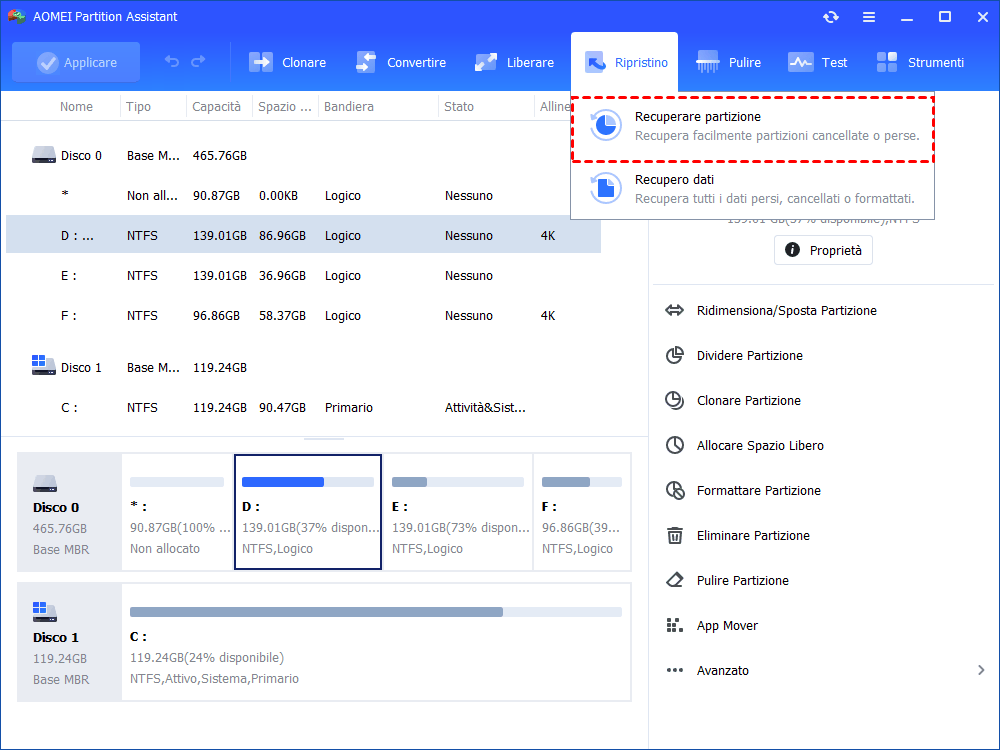Click the Test waveform icon
The width and height of the screenshot is (1000, 750).
[x=800, y=62]
